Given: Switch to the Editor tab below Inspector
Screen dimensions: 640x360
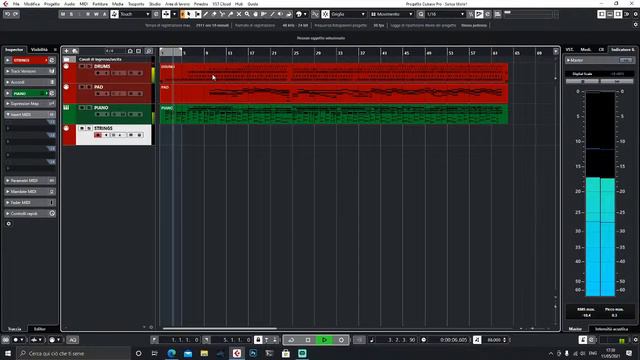Looking at the screenshot, I should (40, 329).
